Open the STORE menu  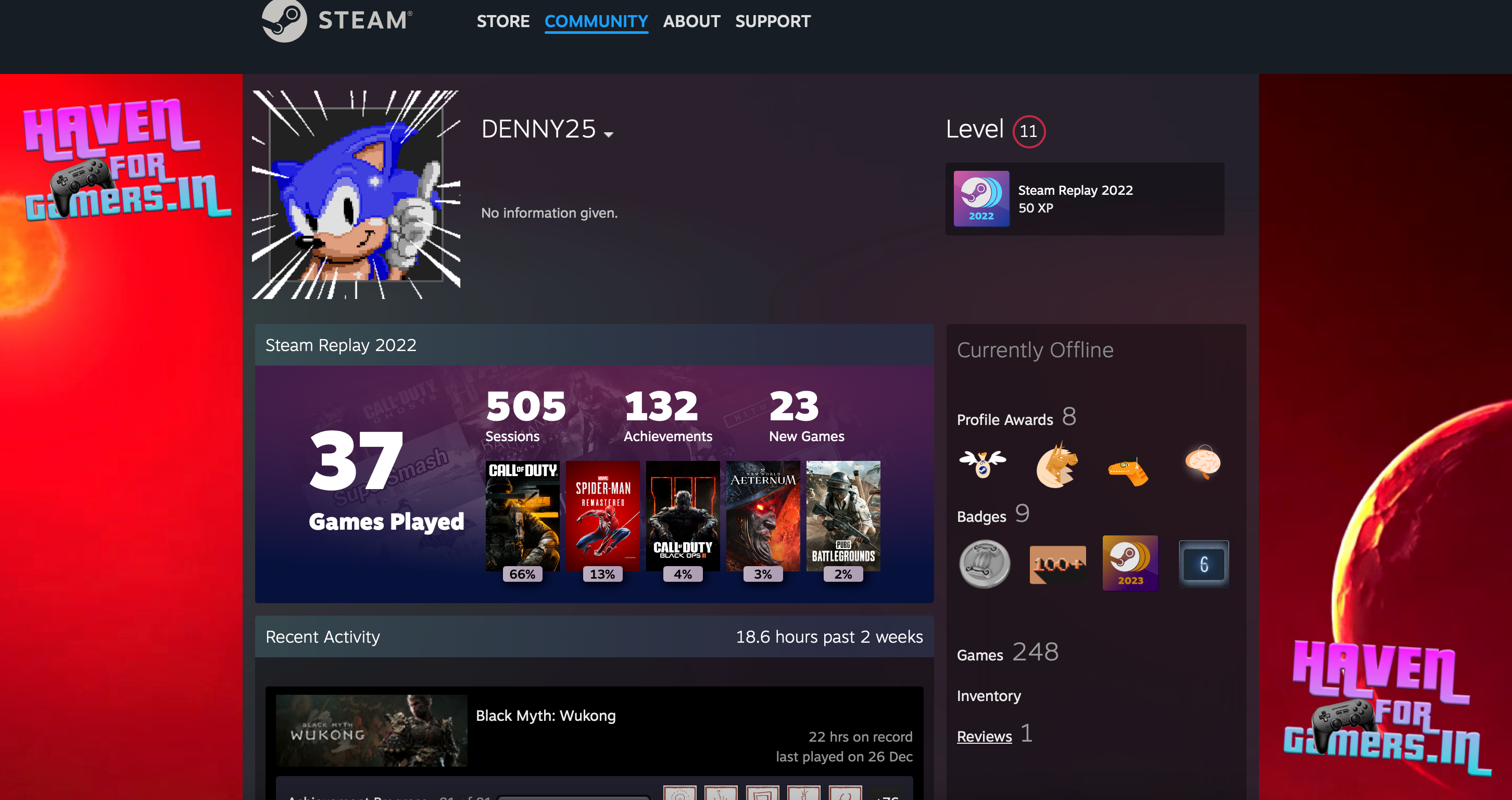coord(503,22)
